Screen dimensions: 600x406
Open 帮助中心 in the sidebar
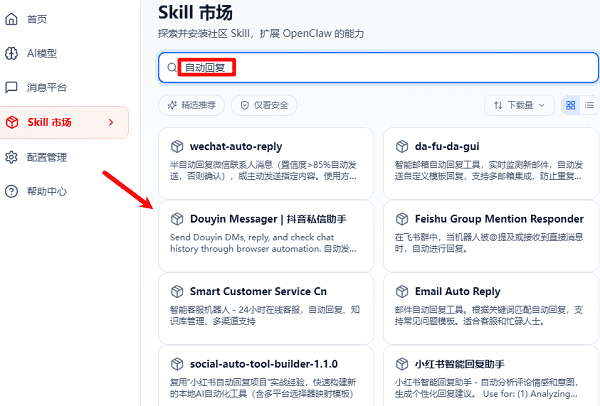click(48, 191)
